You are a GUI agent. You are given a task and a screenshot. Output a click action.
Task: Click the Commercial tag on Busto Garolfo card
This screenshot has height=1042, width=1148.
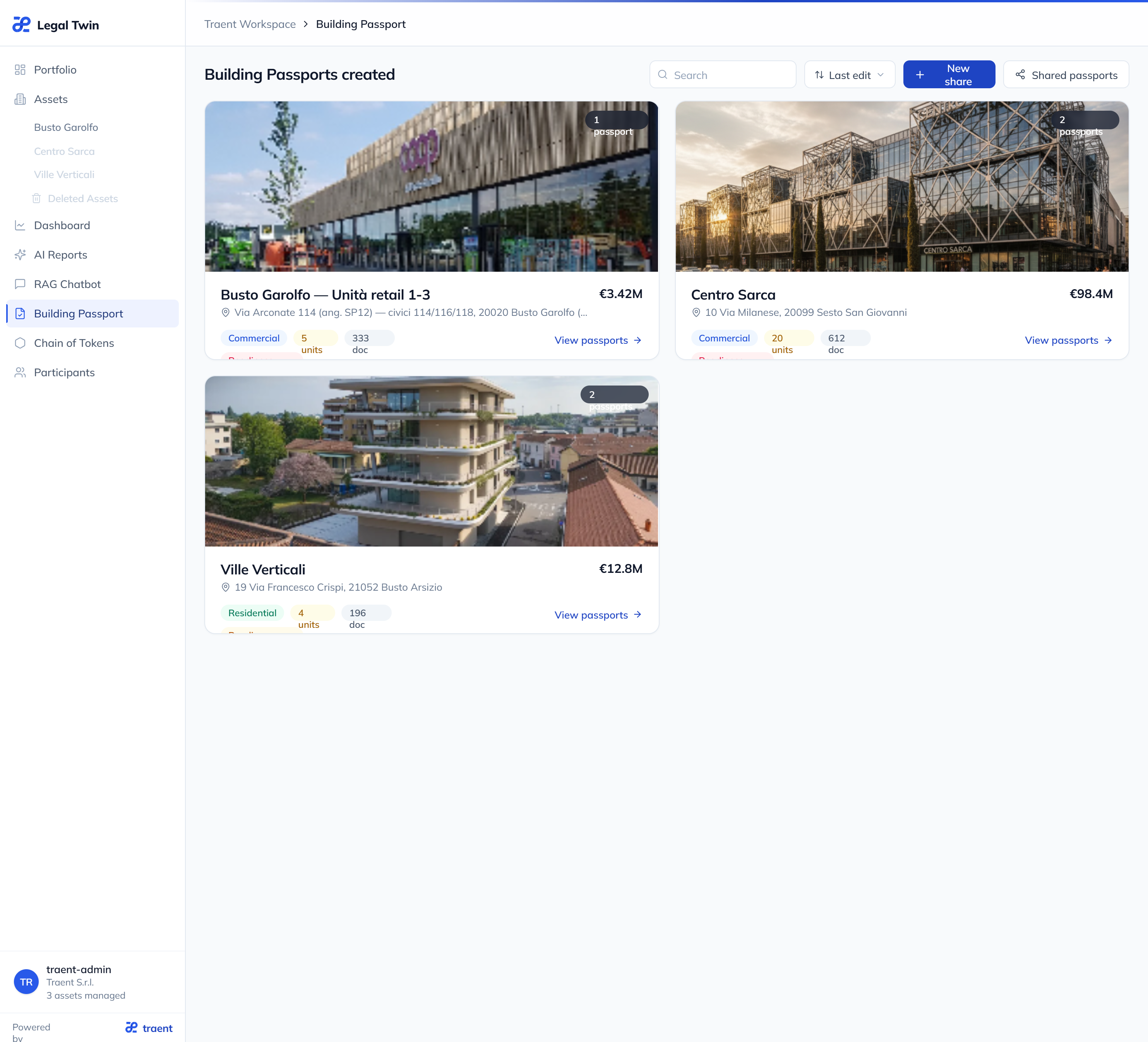254,338
